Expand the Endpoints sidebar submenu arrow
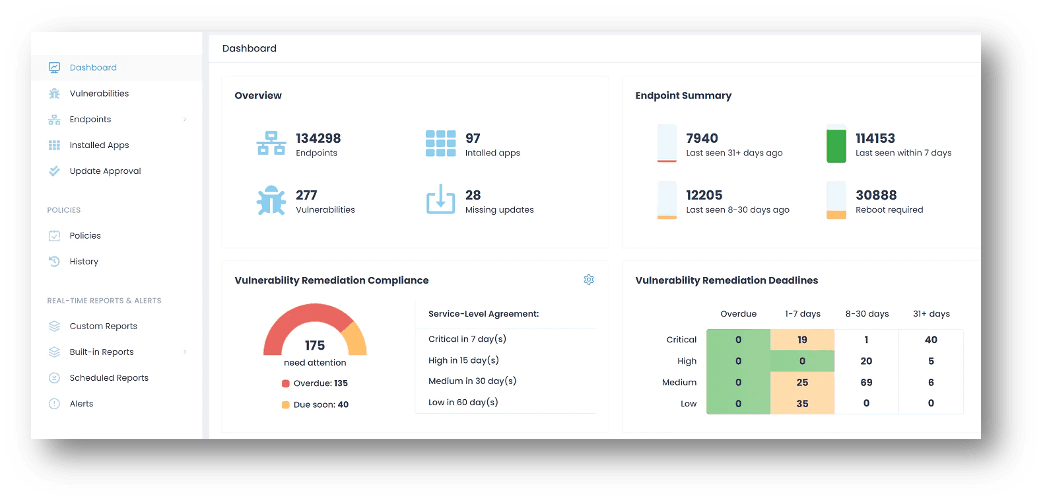Viewport: 1044px width, 502px height. click(x=185, y=120)
